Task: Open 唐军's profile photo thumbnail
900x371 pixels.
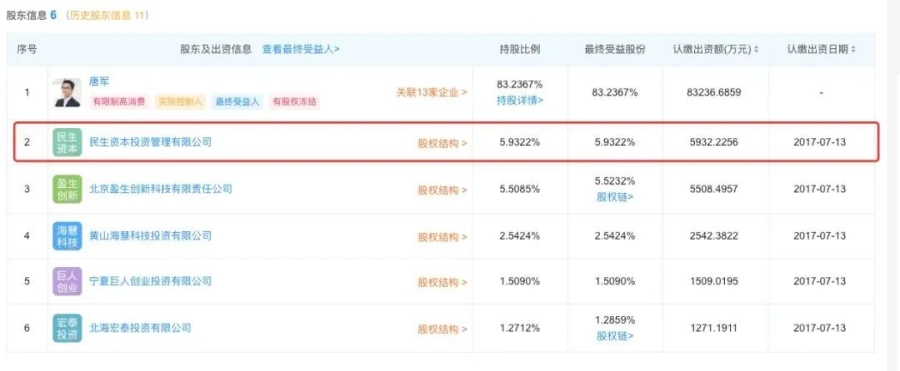Action: point(67,92)
